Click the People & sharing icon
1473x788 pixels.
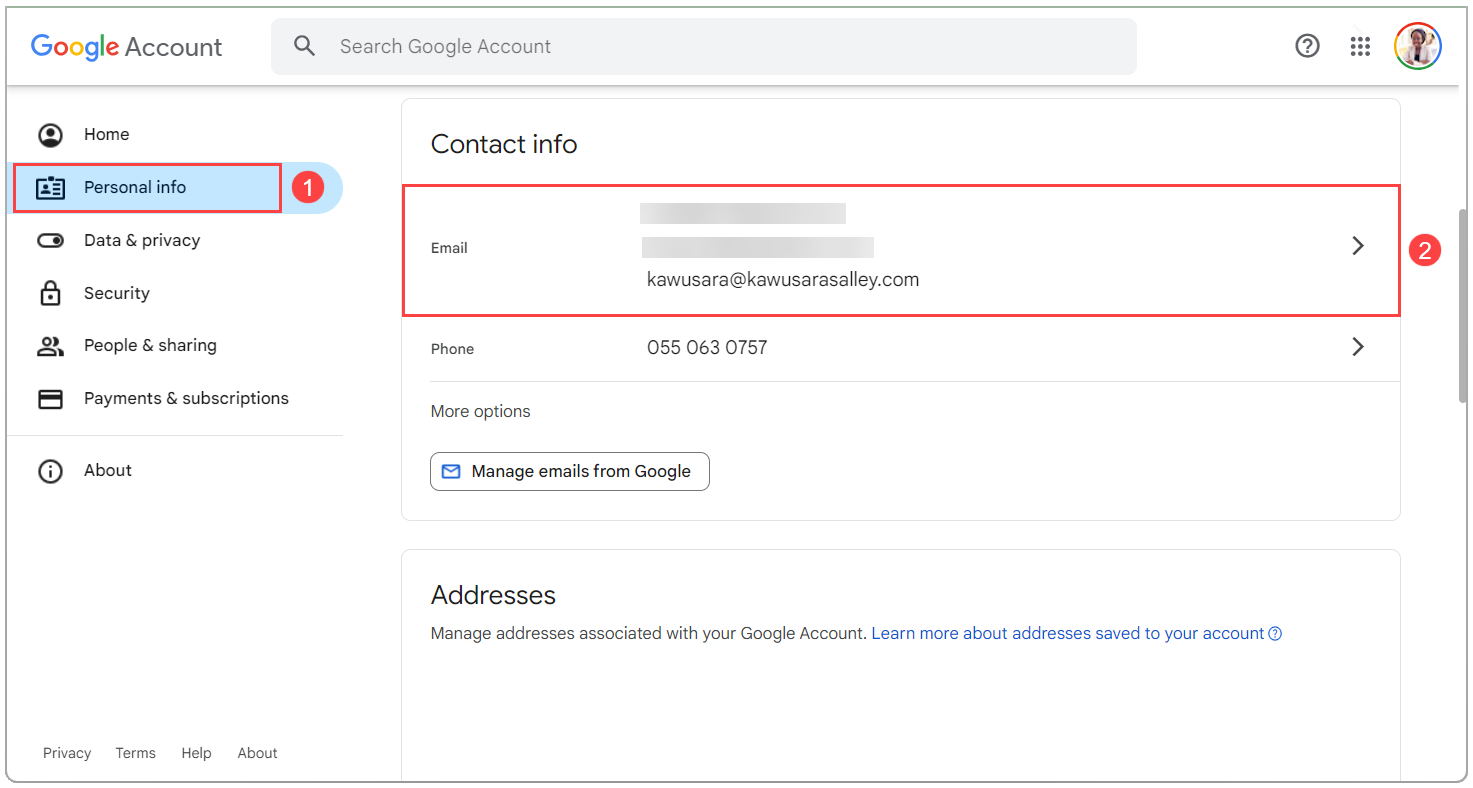50,346
